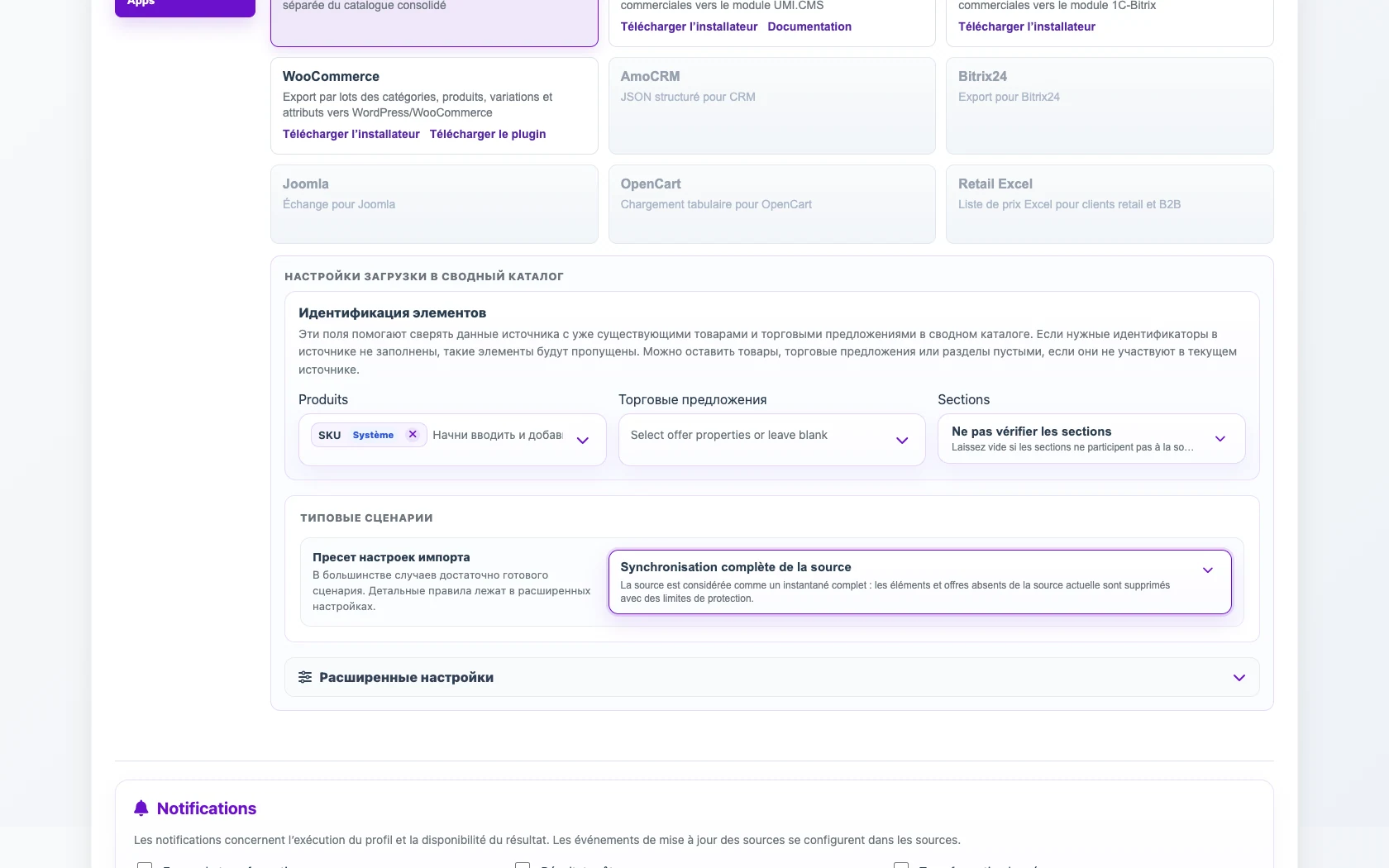Viewport: 1389px width, 868px height.
Task: Click into the Produits tag input field
Action: tap(498, 435)
